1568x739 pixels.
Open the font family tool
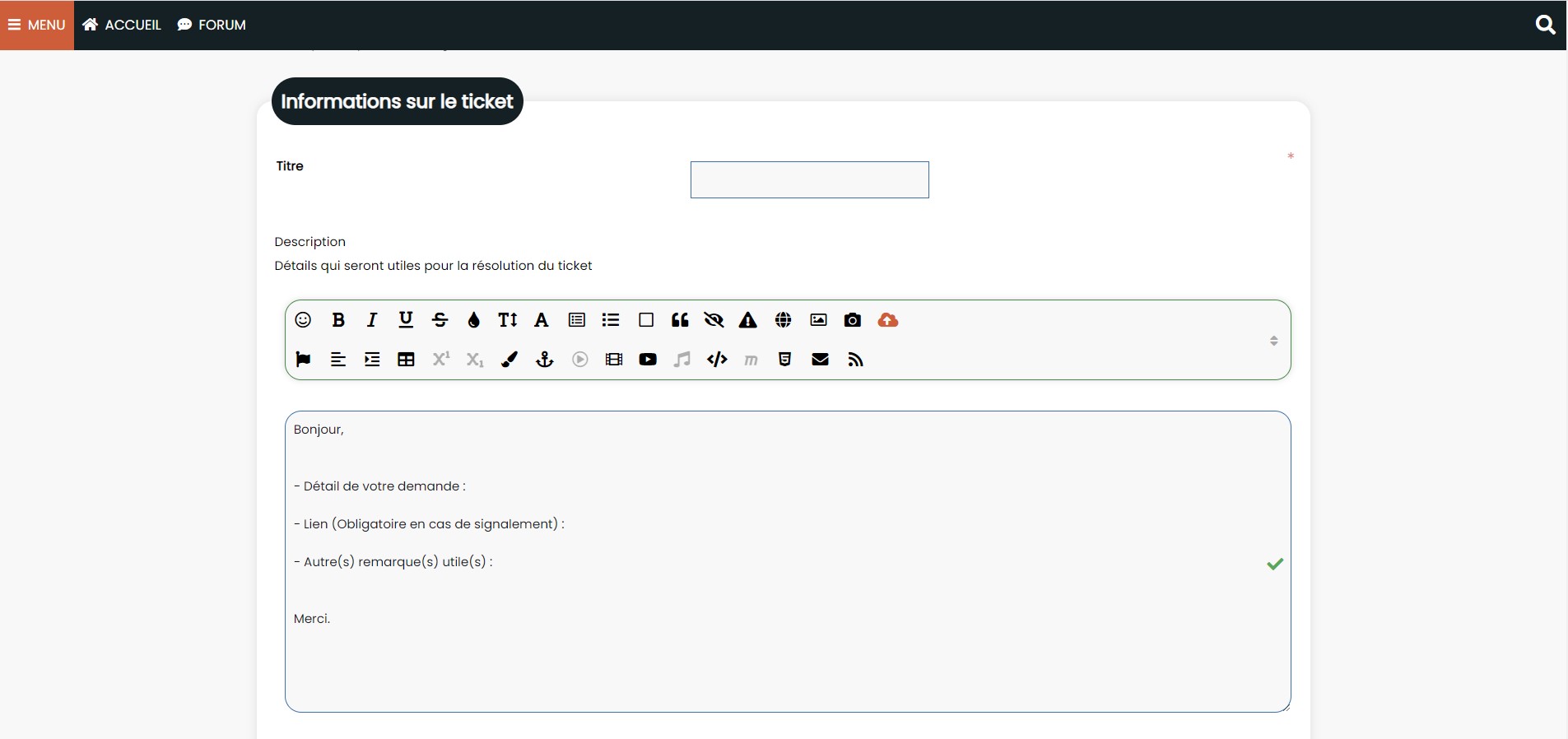pyautogui.click(x=542, y=320)
